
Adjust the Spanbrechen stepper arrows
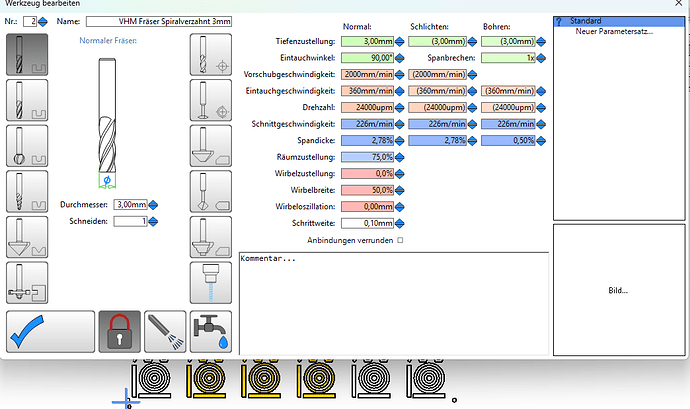(x=541, y=58)
